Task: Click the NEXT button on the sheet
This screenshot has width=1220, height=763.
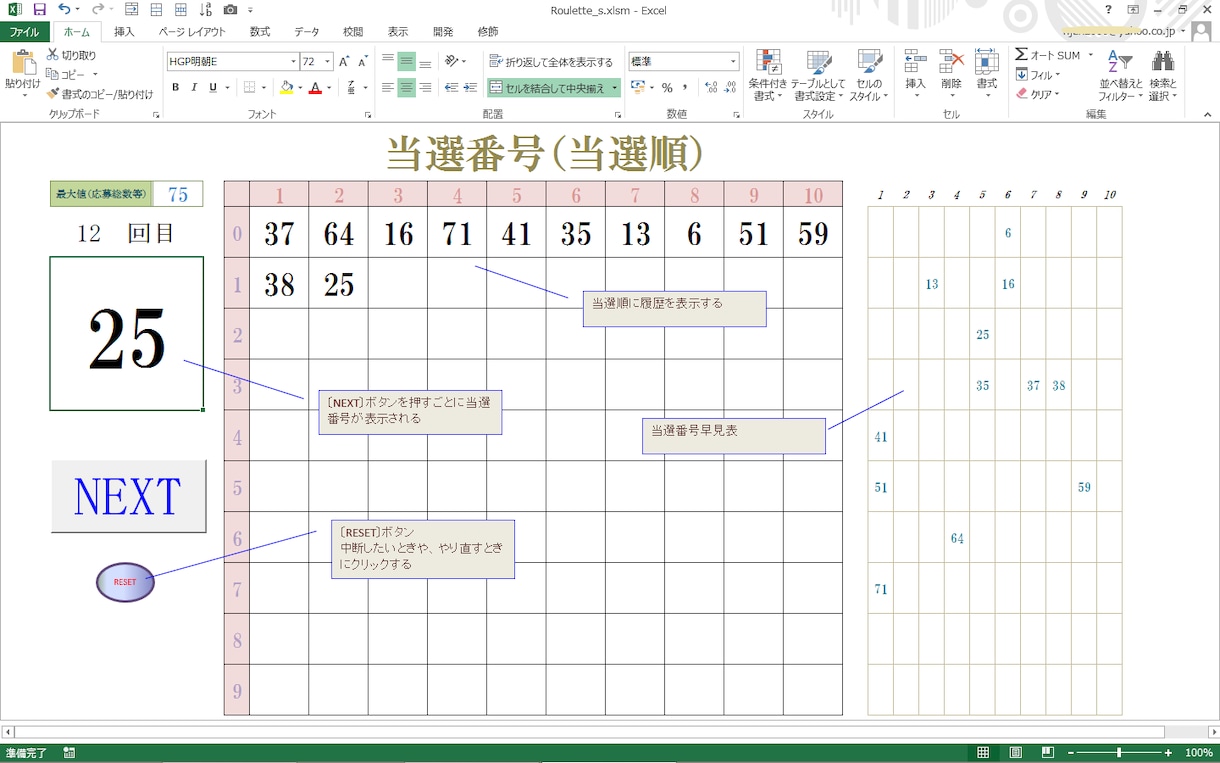Action: (x=128, y=496)
